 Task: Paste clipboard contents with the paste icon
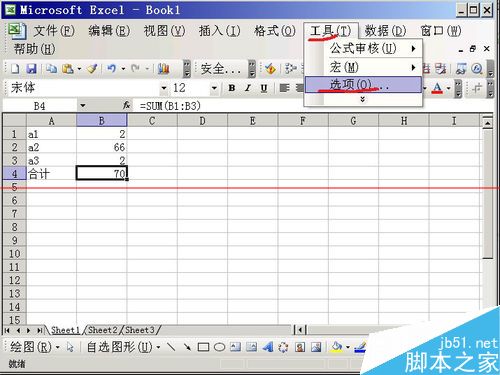pyautogui.click(x=68, y=69)
